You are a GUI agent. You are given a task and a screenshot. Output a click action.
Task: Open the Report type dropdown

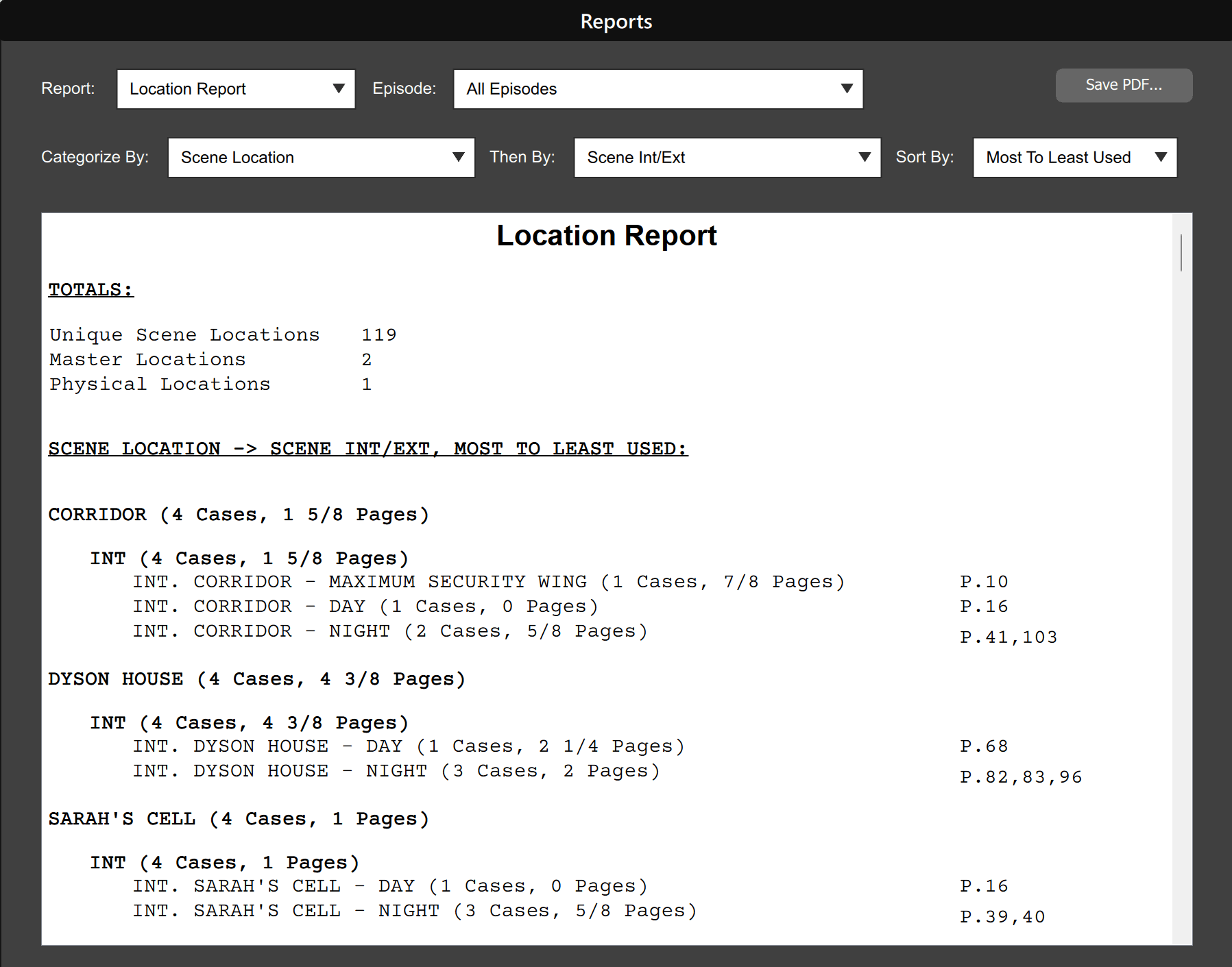point(236,89)
